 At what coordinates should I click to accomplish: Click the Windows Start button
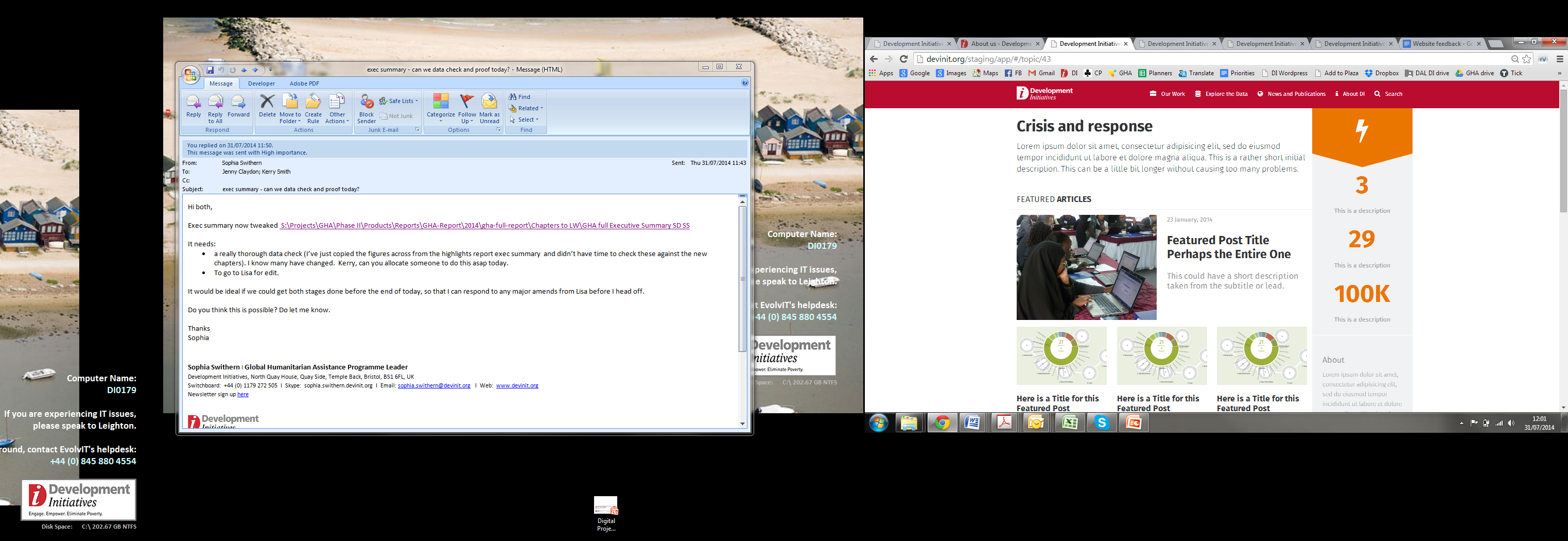878,423
